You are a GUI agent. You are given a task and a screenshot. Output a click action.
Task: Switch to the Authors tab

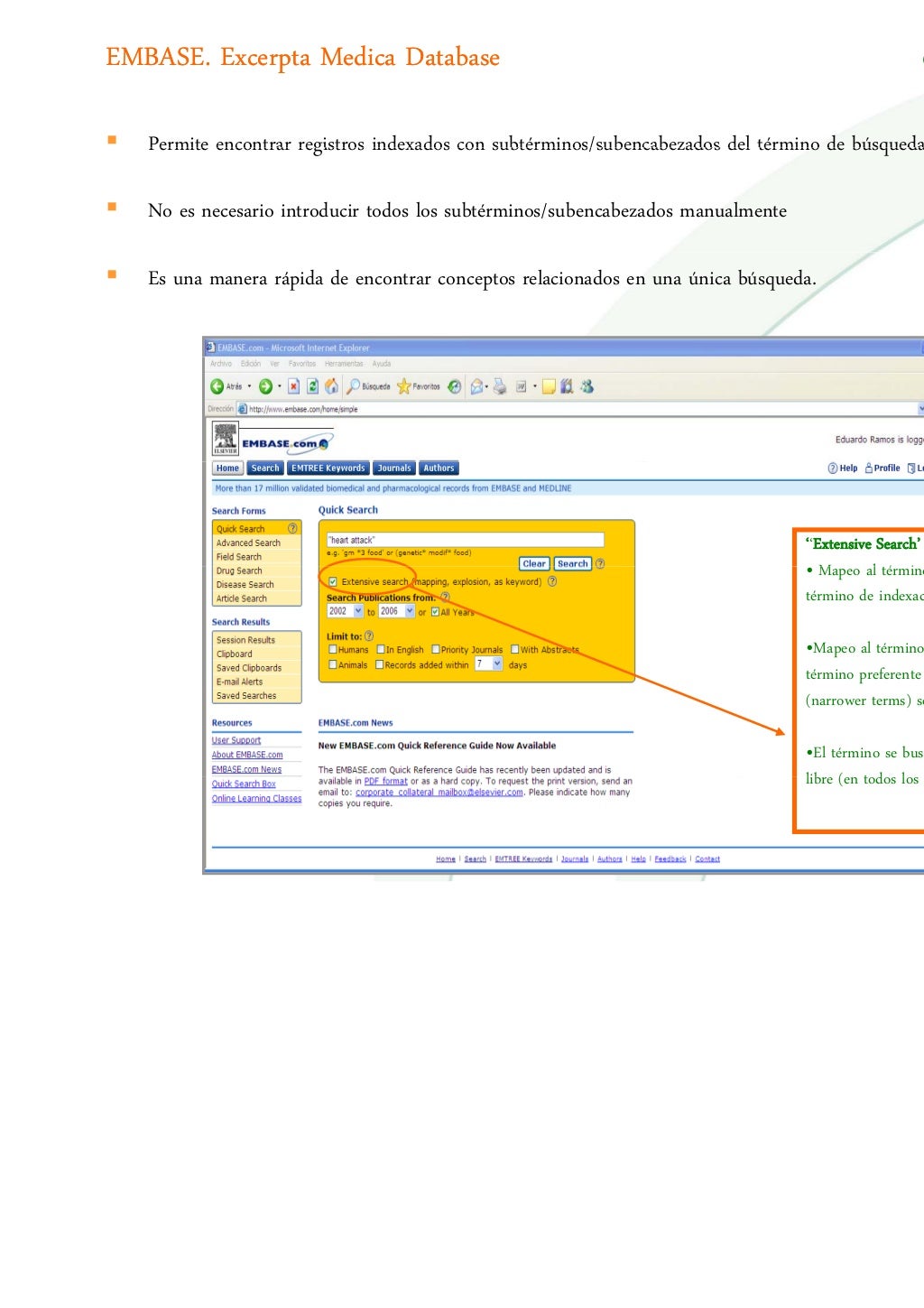[439, 468]
